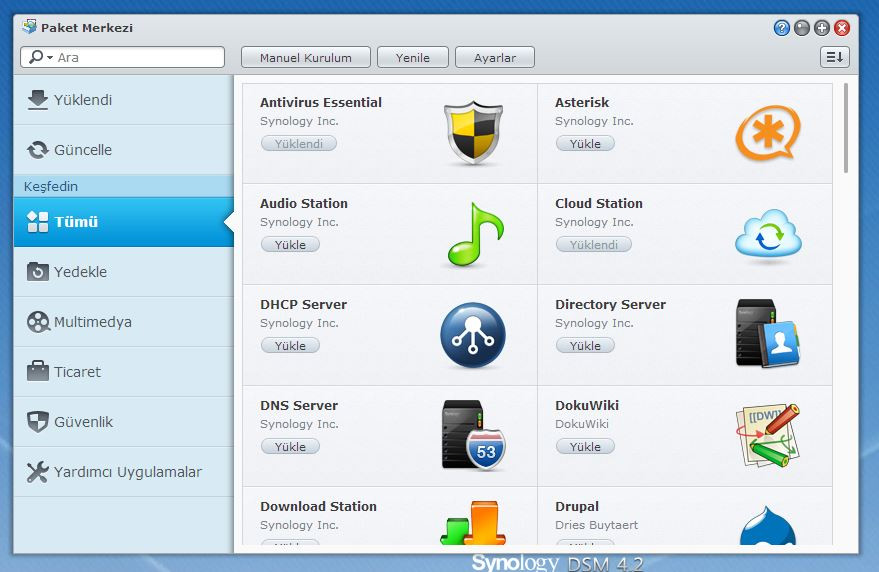This screenshot has width=879, height=572.
Task: Open the Ayarlar settings button
Action: coord(495,58)
